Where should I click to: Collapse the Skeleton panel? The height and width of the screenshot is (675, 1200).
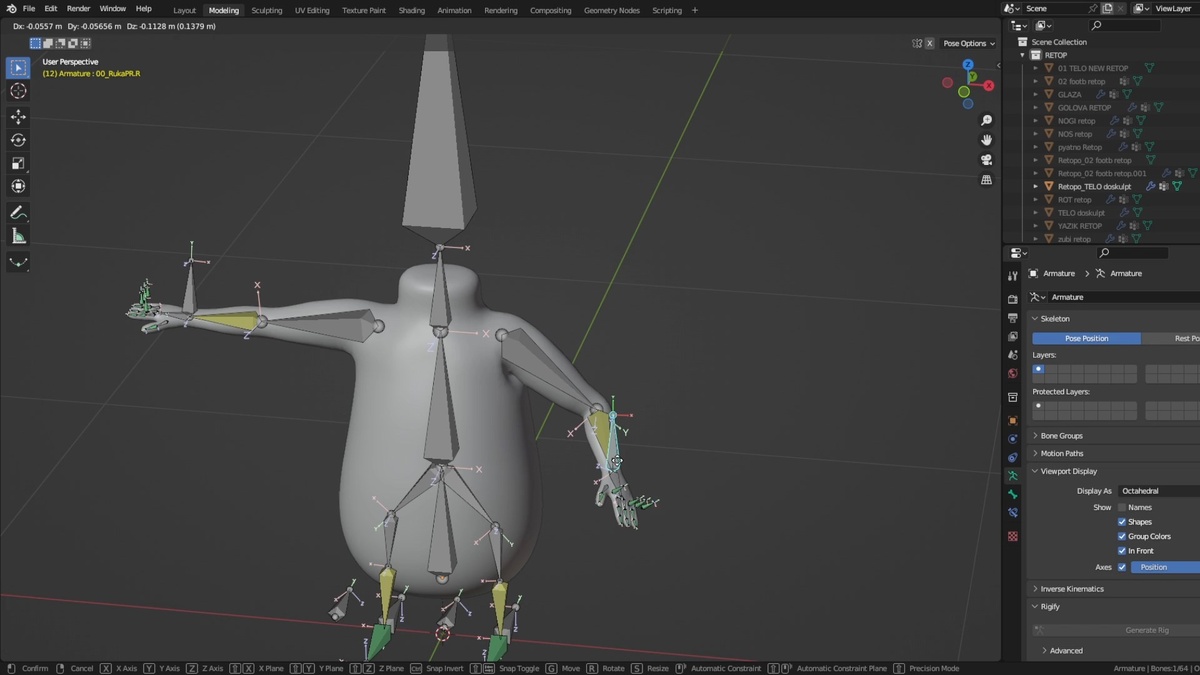1055,318
